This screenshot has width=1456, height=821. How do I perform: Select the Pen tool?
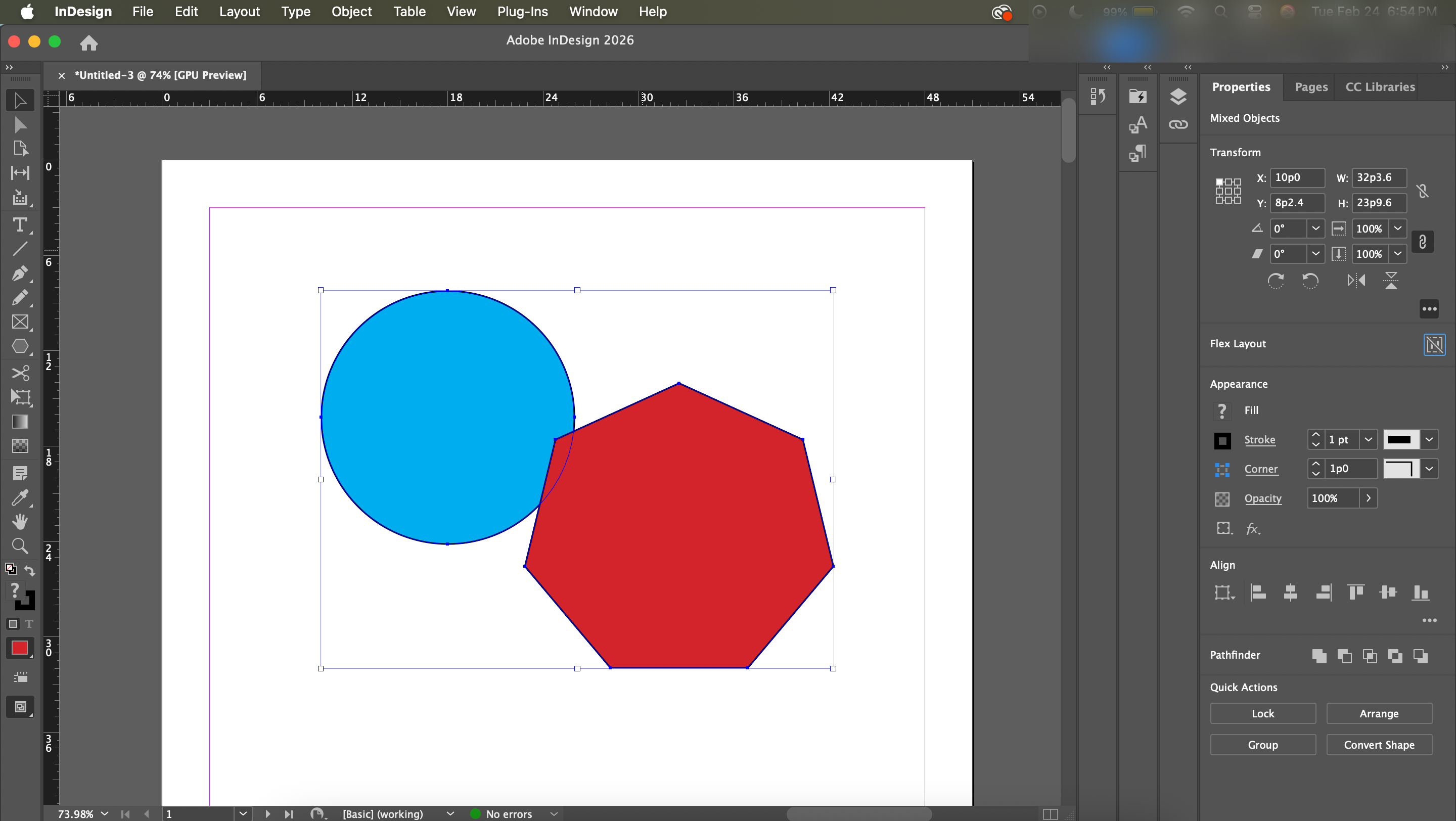coord(20,273)
